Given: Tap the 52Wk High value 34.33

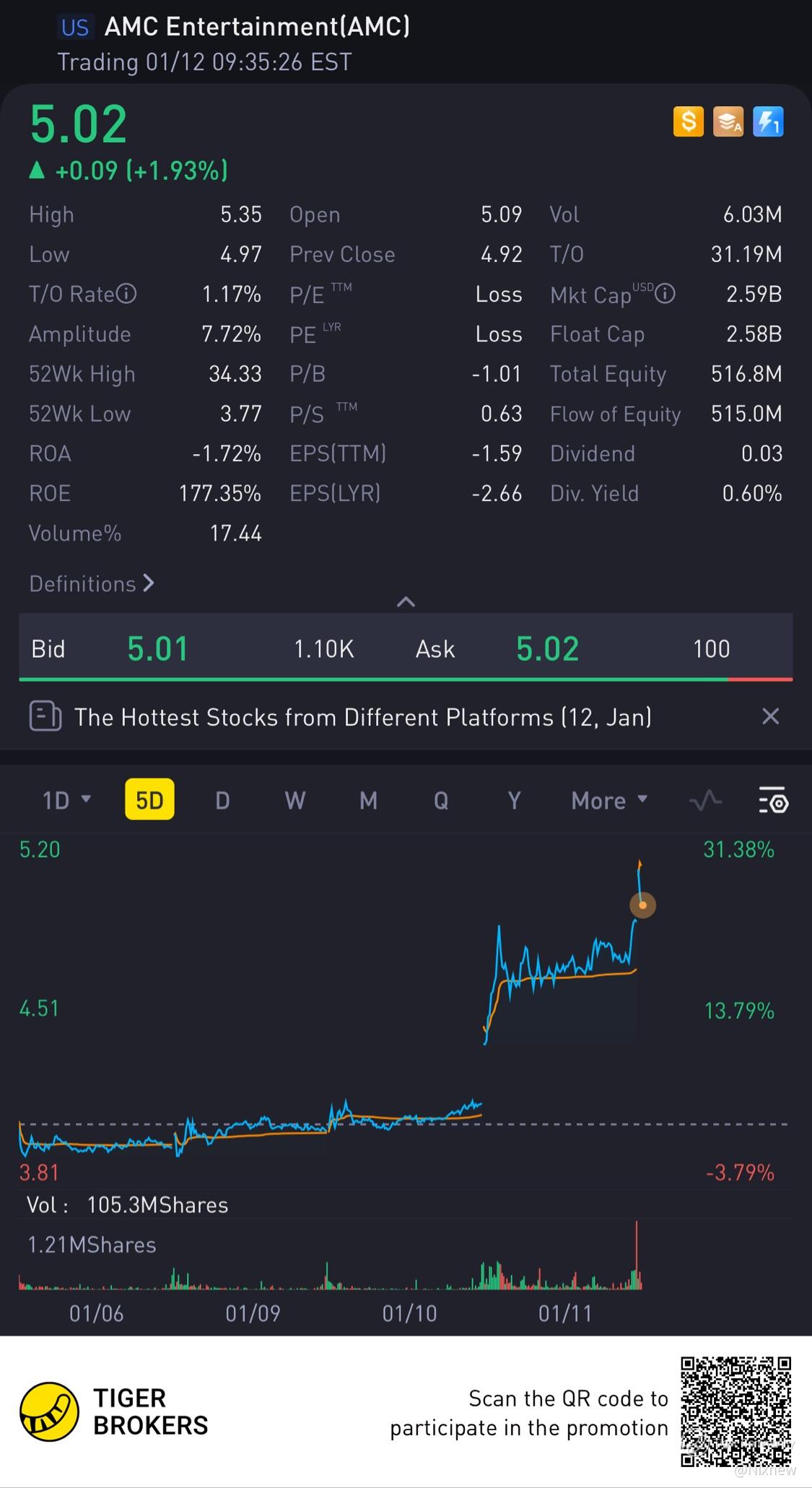Looking at the screenshot, I should point(235,373).
